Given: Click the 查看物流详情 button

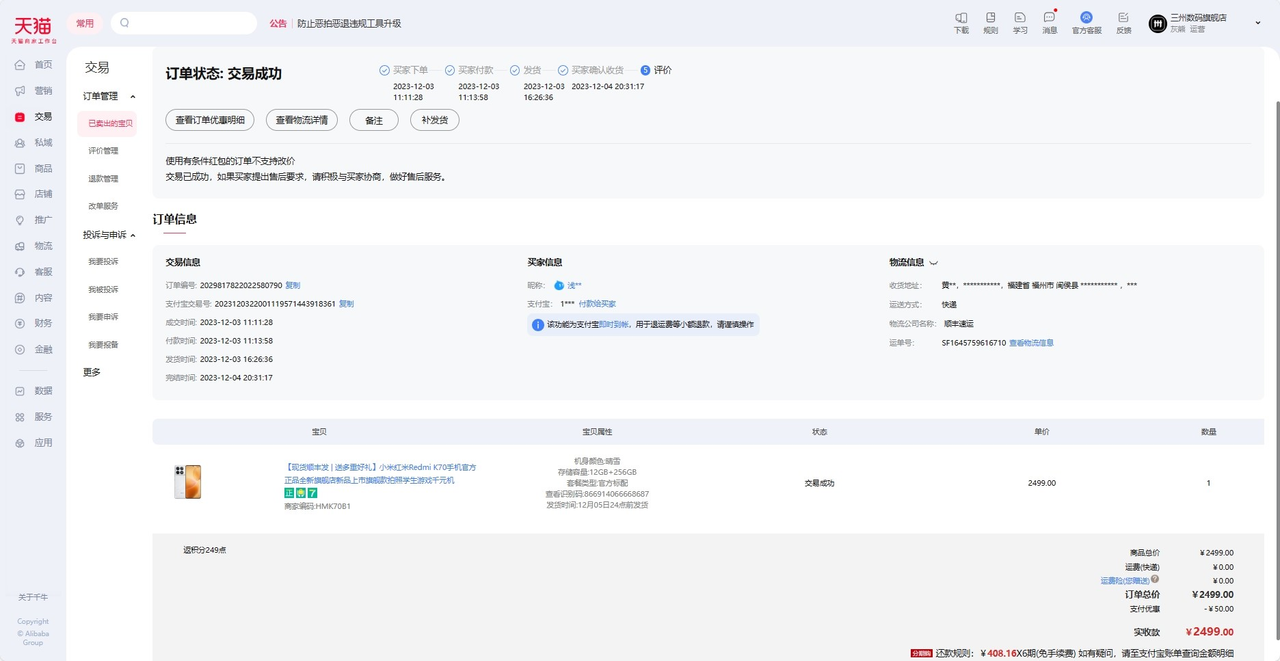Looking at the screenshot, I should 302,120.
